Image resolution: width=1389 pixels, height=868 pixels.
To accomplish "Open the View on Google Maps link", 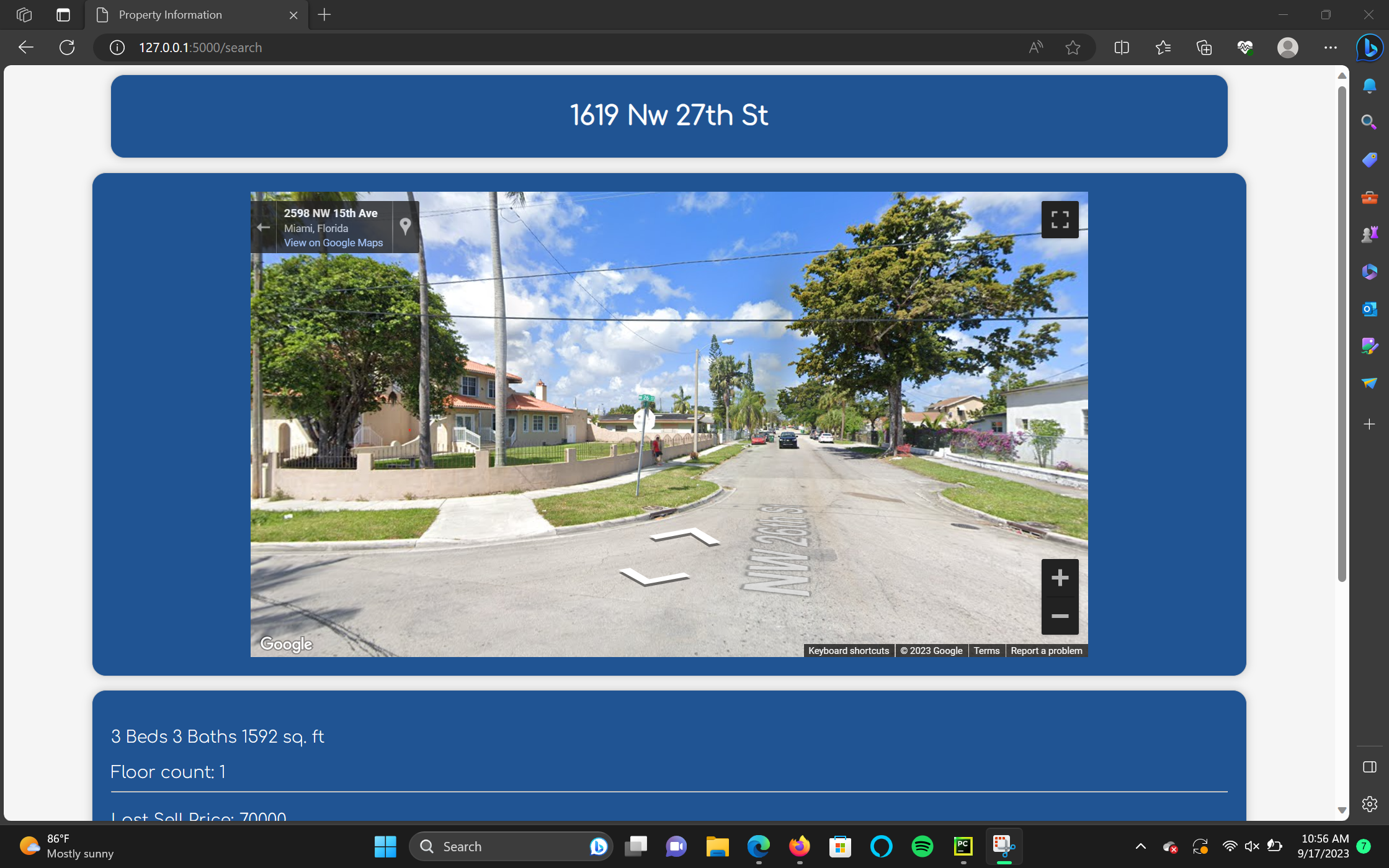I will pyautogui.click(x=333, y=243).
